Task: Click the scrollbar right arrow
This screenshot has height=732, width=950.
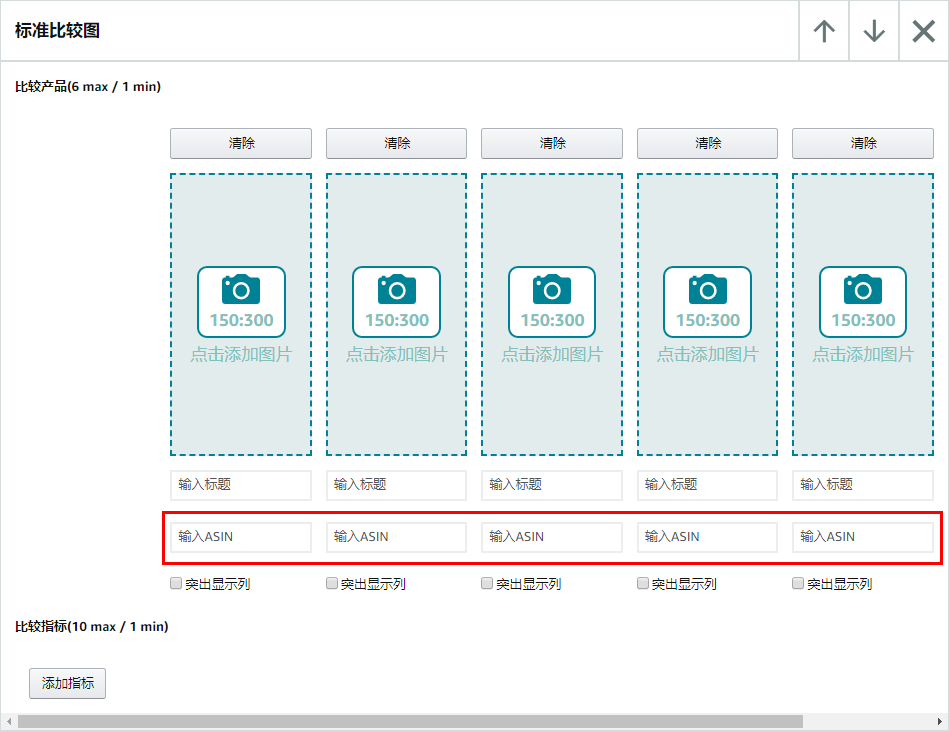Action: tap(941, 722)
